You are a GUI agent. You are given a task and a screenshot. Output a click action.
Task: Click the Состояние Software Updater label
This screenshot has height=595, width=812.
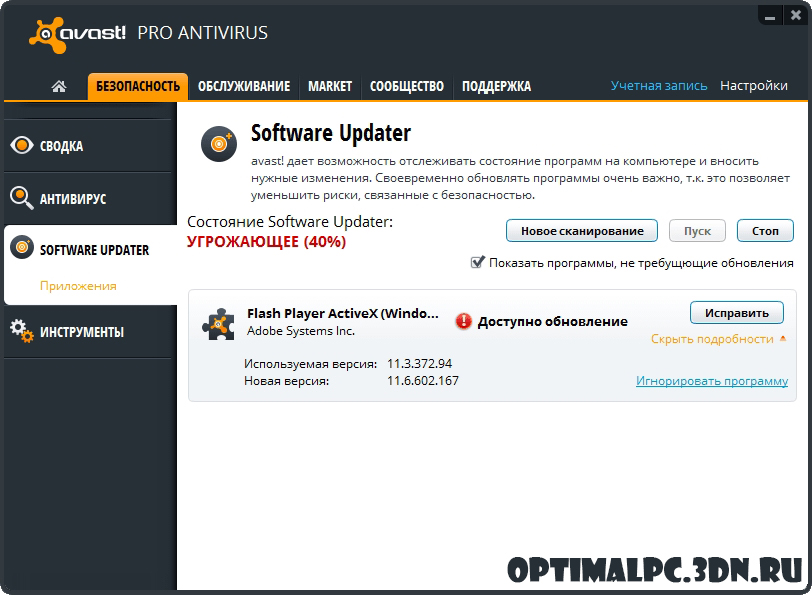point(290,222)
